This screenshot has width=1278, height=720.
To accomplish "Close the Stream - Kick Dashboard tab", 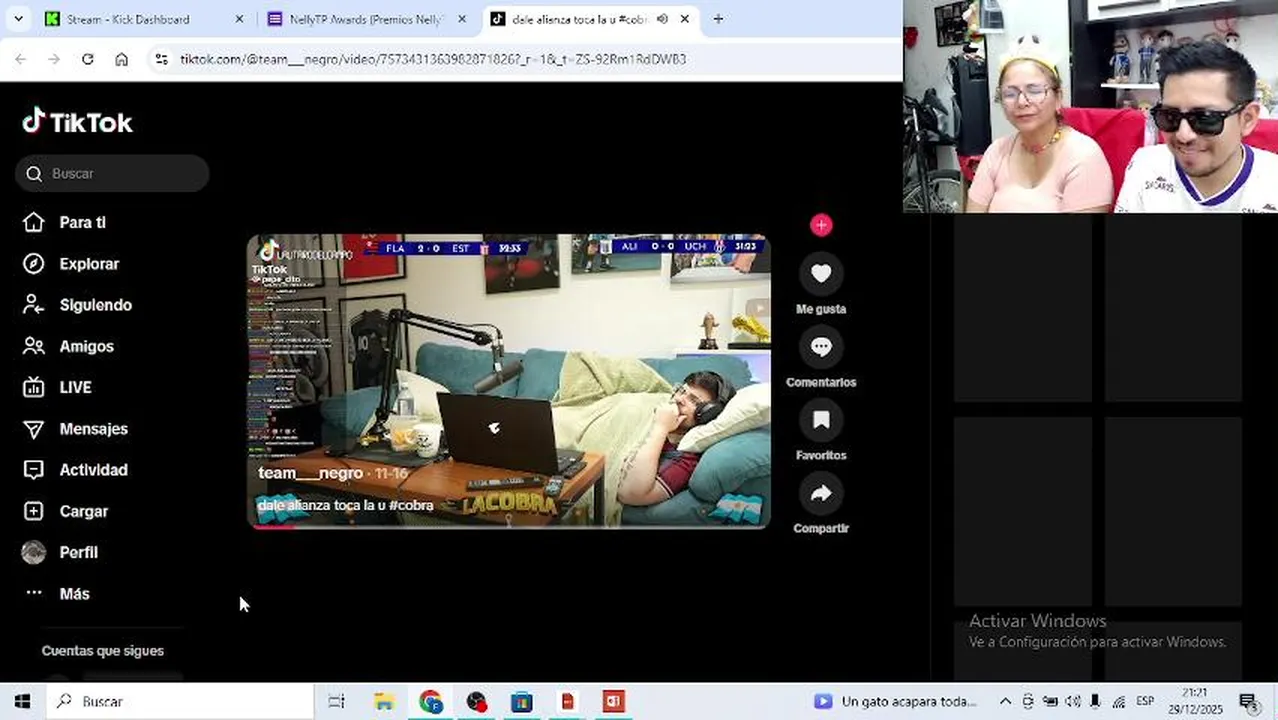I will [x=239, y=19].
